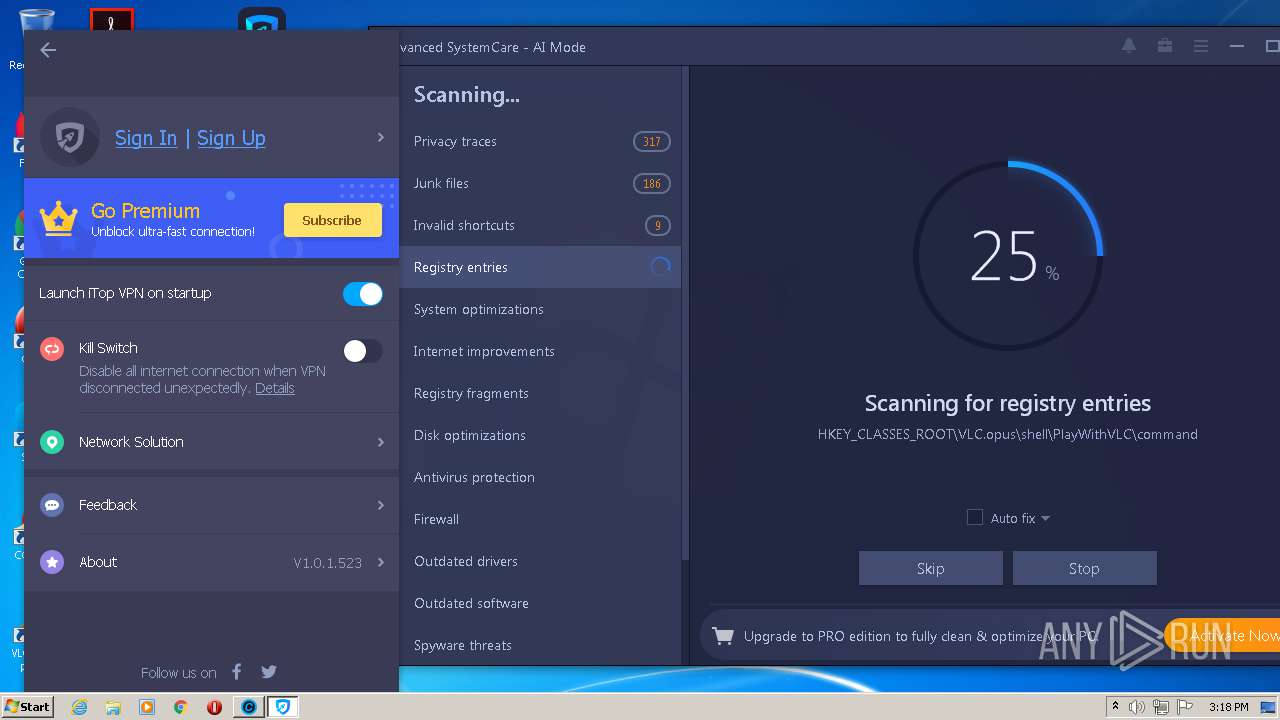The image size is (1280, 720).
Task: Click the scan list vertical scrollbar
Action: coord(685,312)
